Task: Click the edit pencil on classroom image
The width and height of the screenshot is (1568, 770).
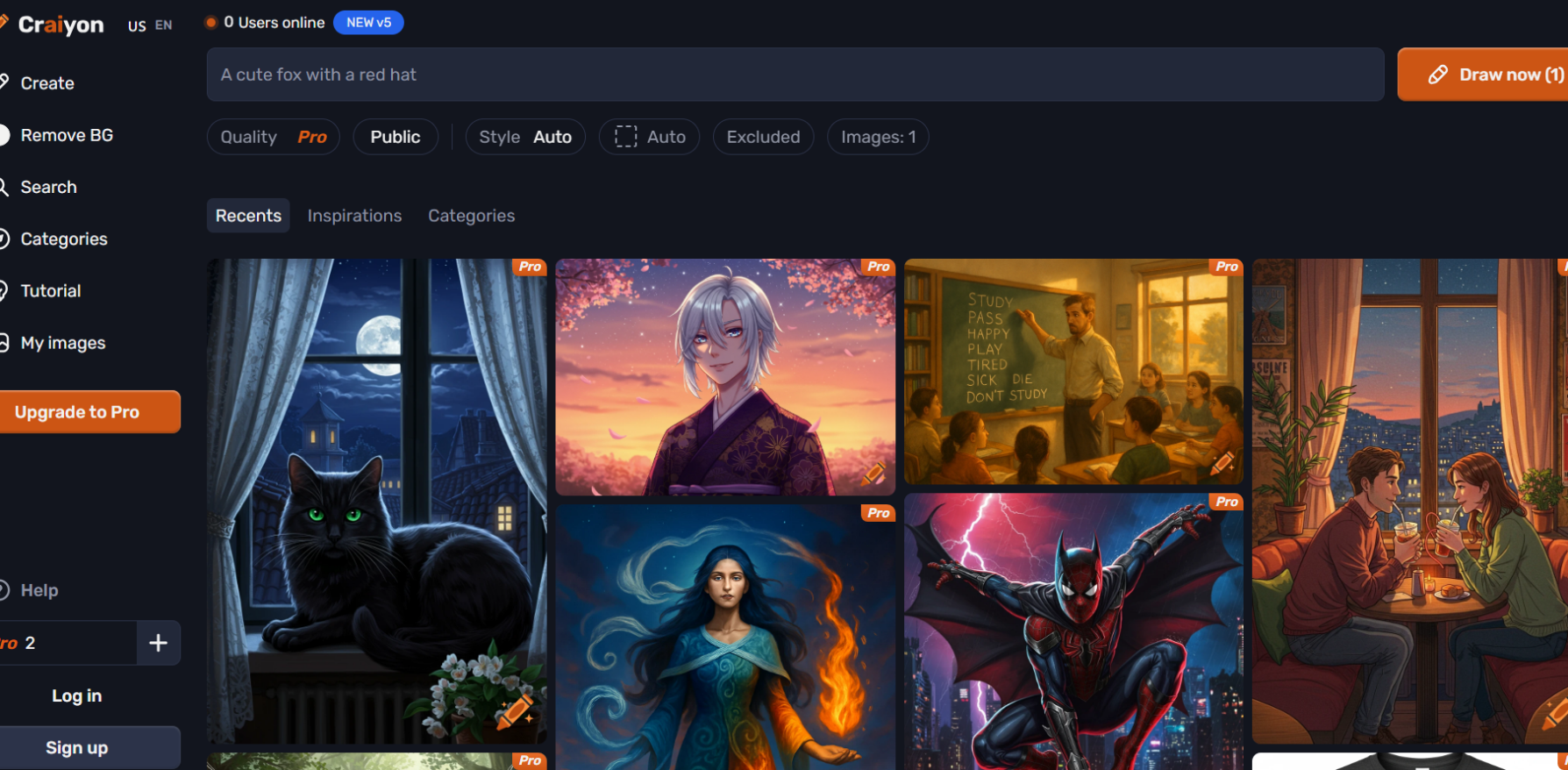Action: point(1222,463)
